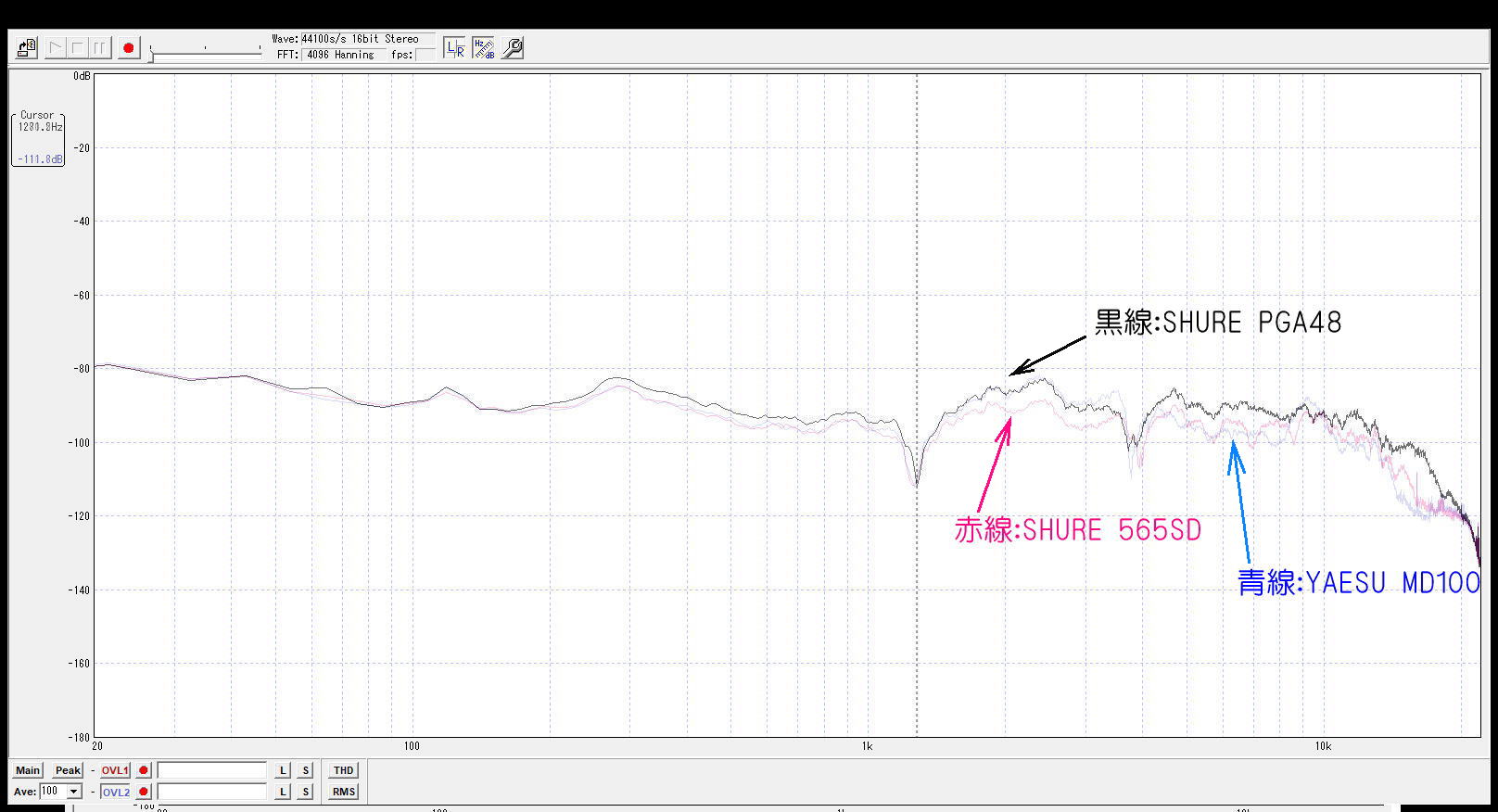Image resolution: width=1498 pixels, height=812 pixels.
Task: Click the OVL2 name input field
Action: click(x=212, y=792)
